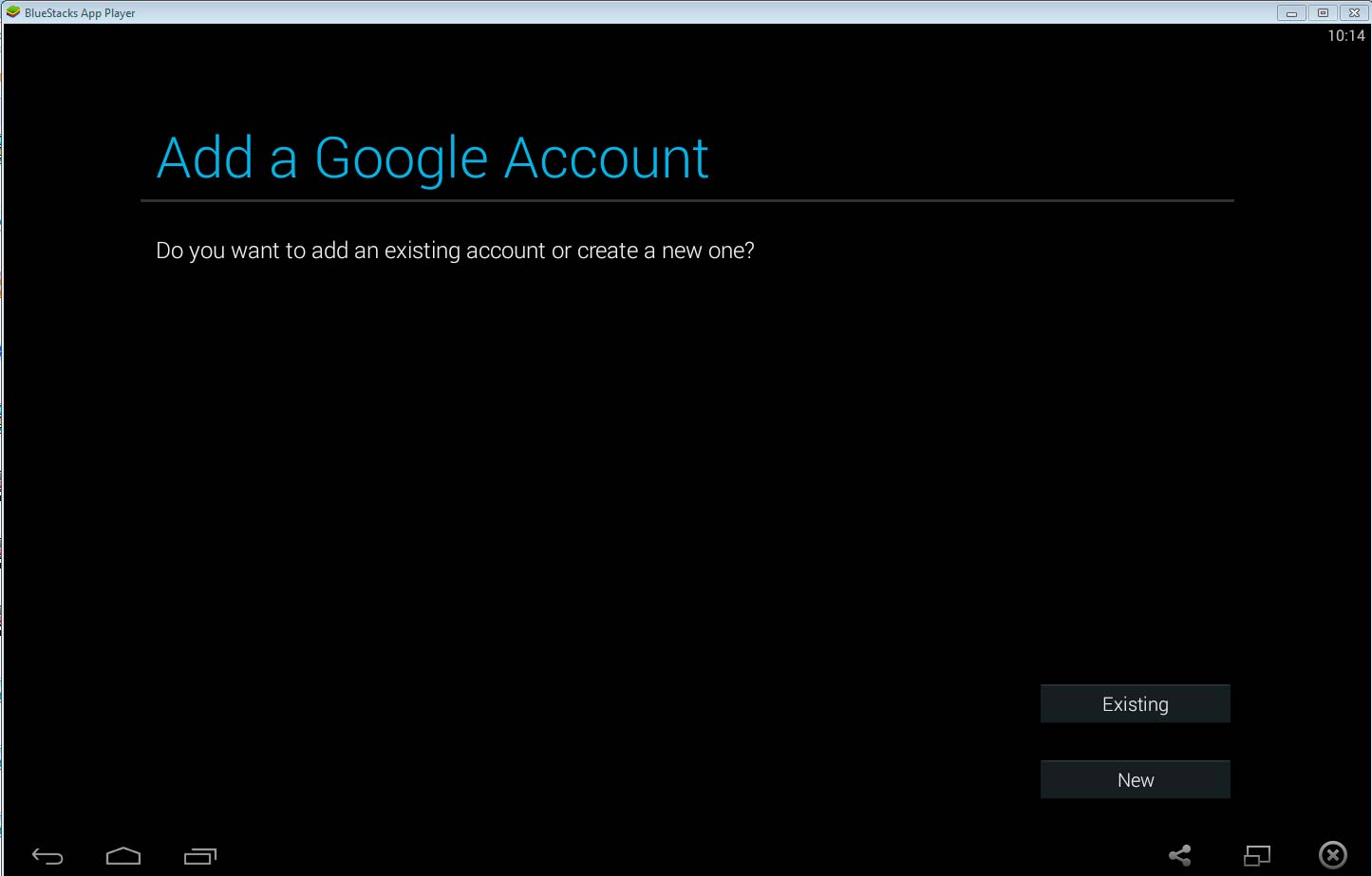Open the share icon in bottom bar
Screen dimensions: 1372x876
click(x=1180, y=855)
